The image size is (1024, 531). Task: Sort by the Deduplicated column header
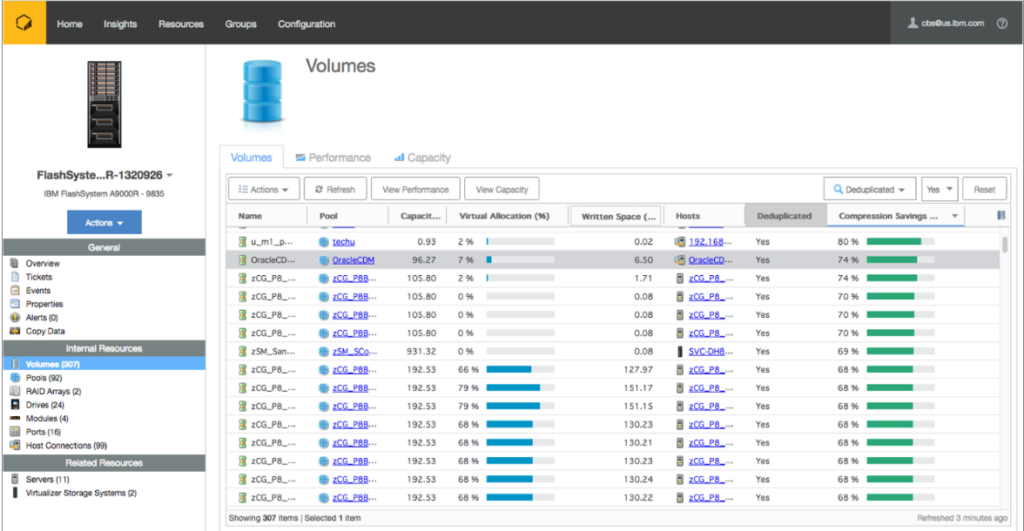click(784, 216)
